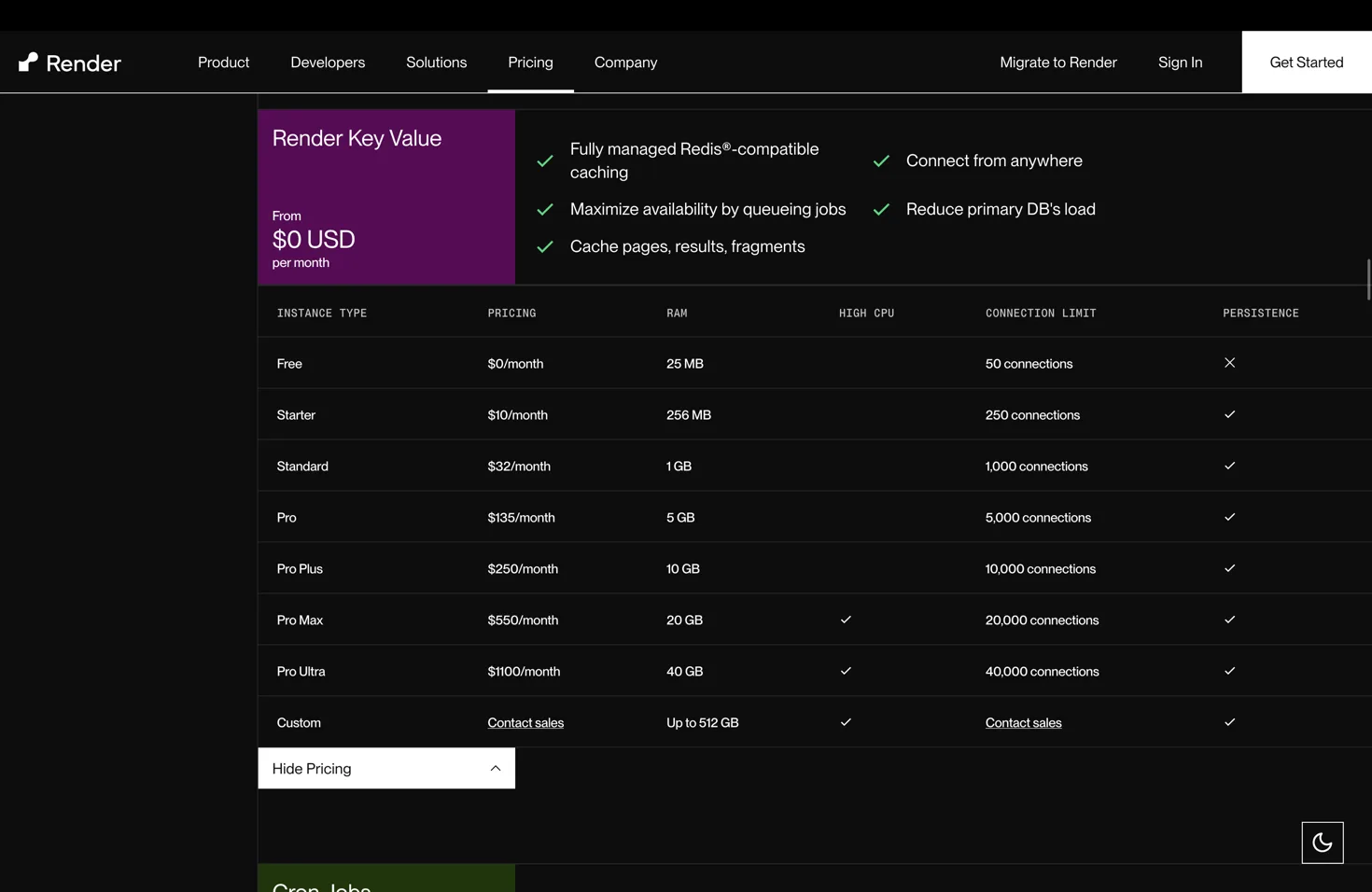Click the Pro Plus row persistence checkmark
The height and width of the screenshot is (892, 1372).
click(x=1229, y=568)
